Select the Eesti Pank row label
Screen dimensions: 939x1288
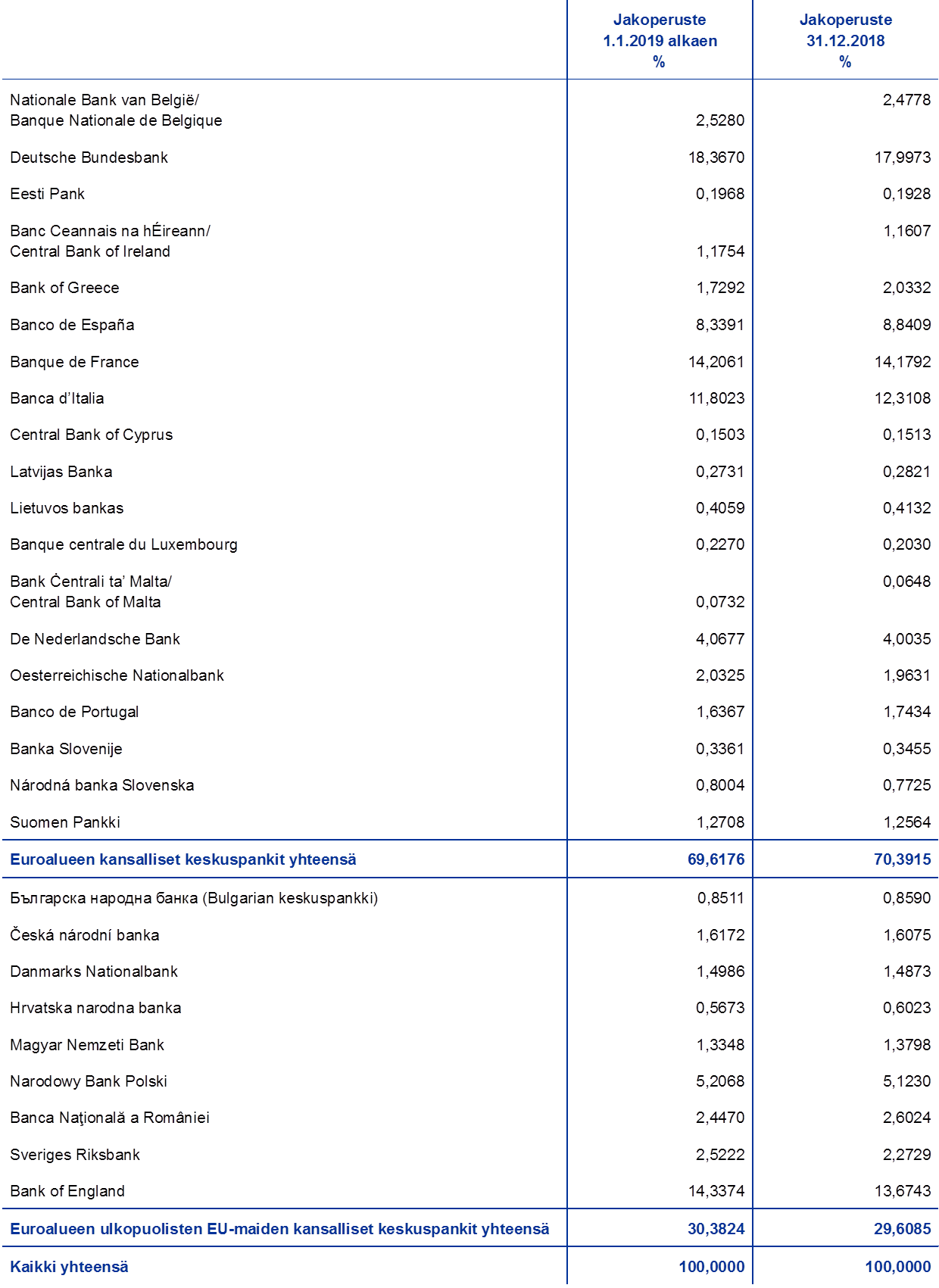pyautogui.click(x=47, y=194)
